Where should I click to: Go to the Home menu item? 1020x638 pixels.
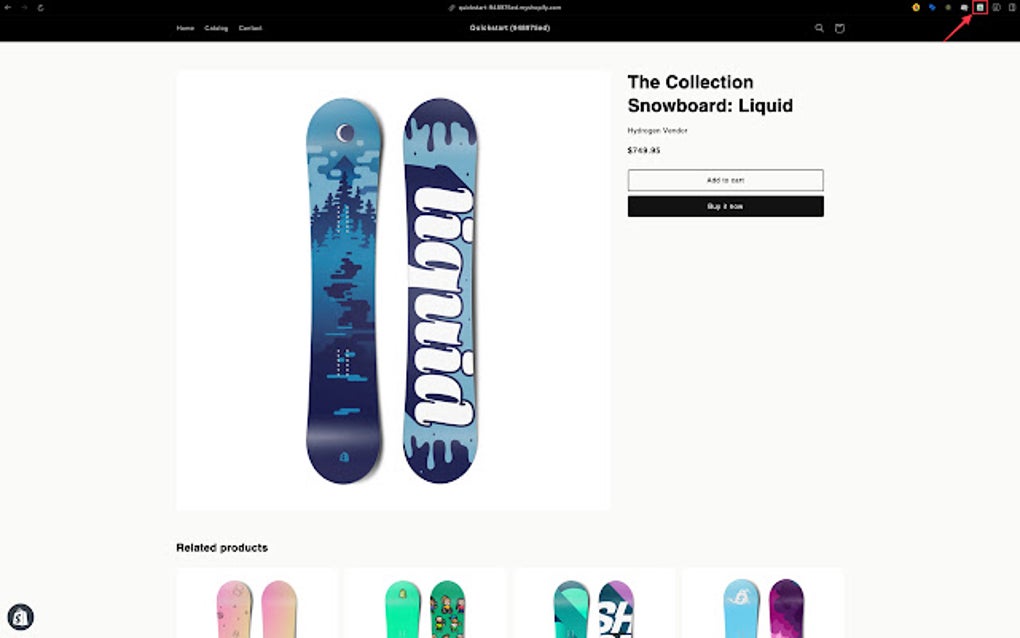[x=185, y=28]
